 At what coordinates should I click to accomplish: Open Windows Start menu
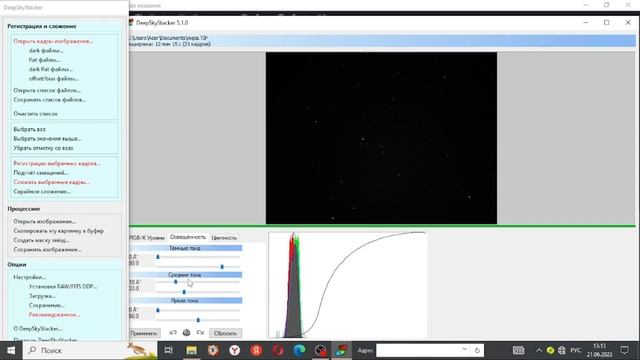point(11,350)
